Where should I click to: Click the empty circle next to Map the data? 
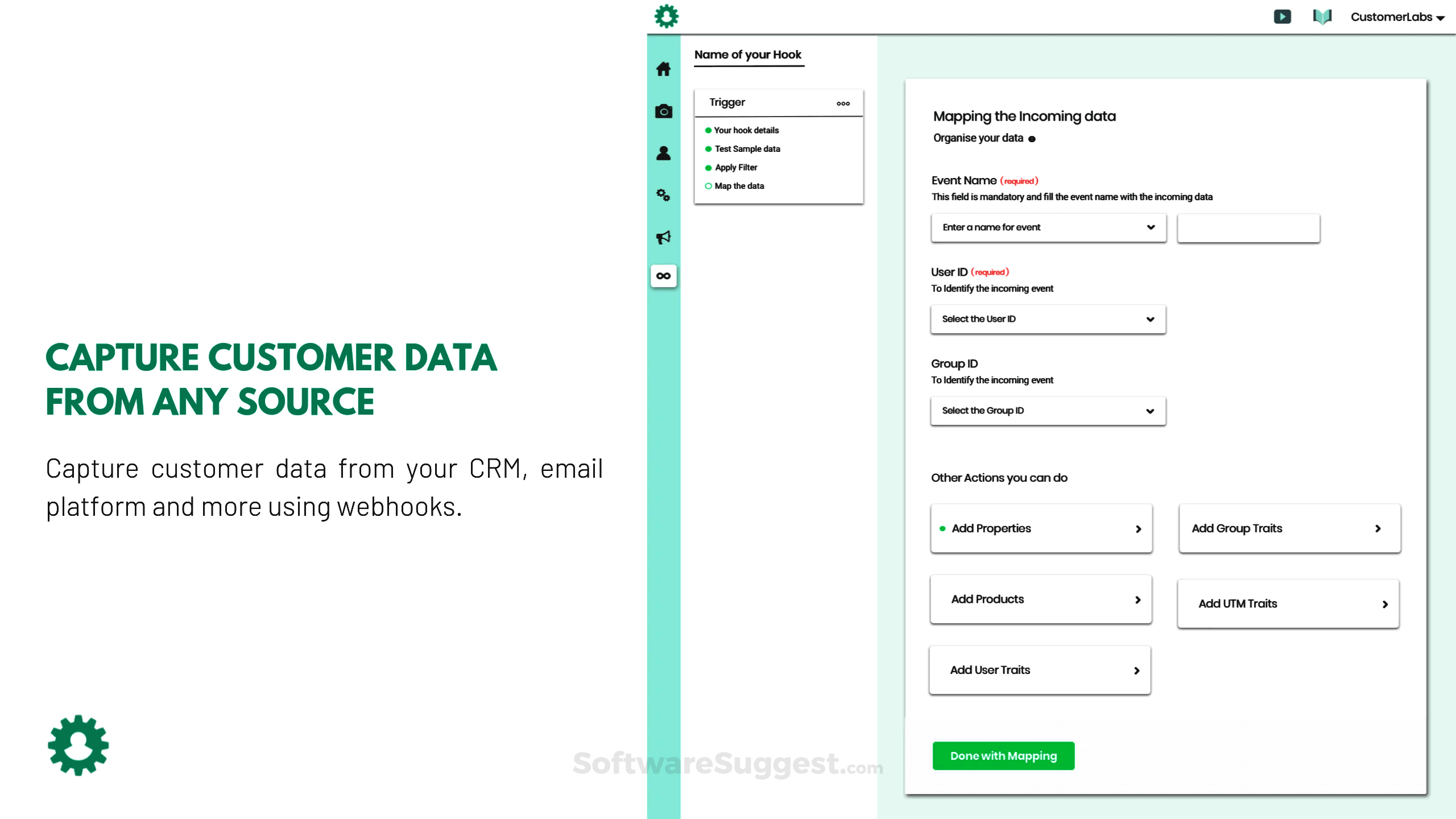tap(708, 185)
